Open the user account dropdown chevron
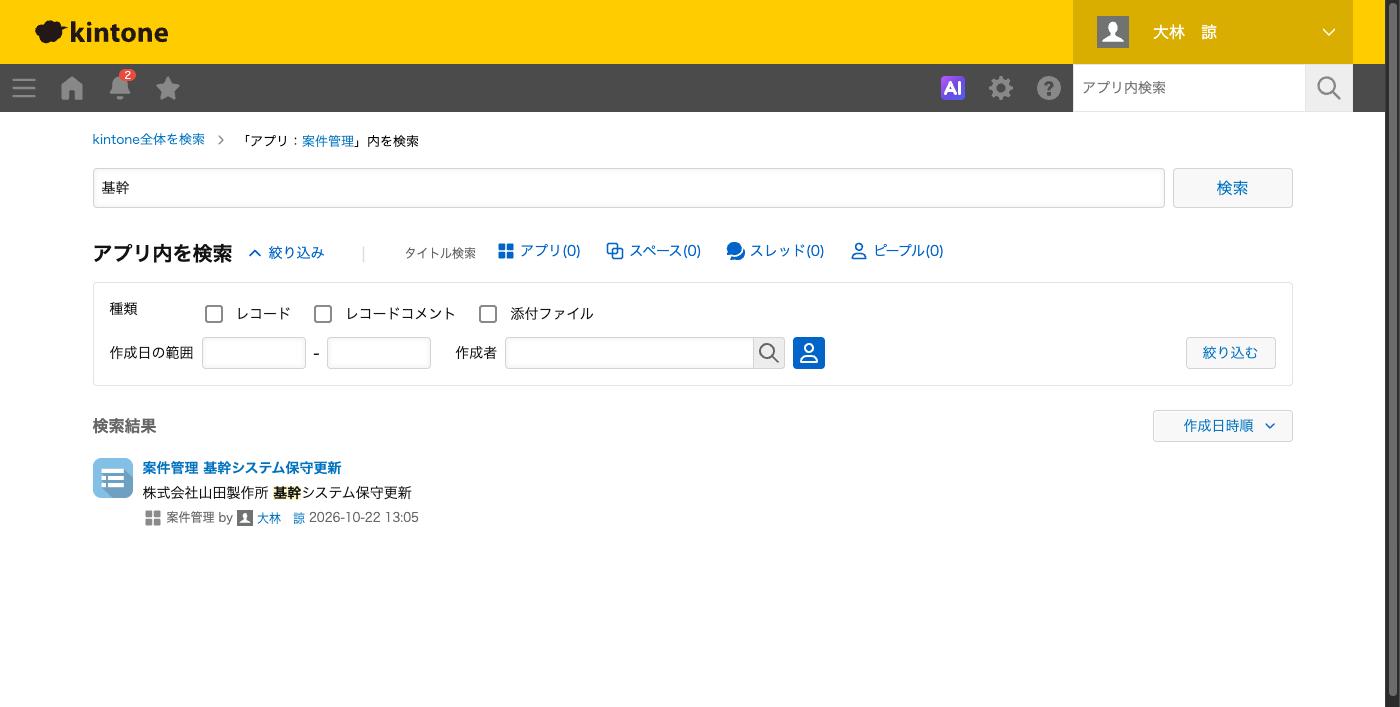The width and height of the screenshot is (1400, 707). click(1329, 32)
